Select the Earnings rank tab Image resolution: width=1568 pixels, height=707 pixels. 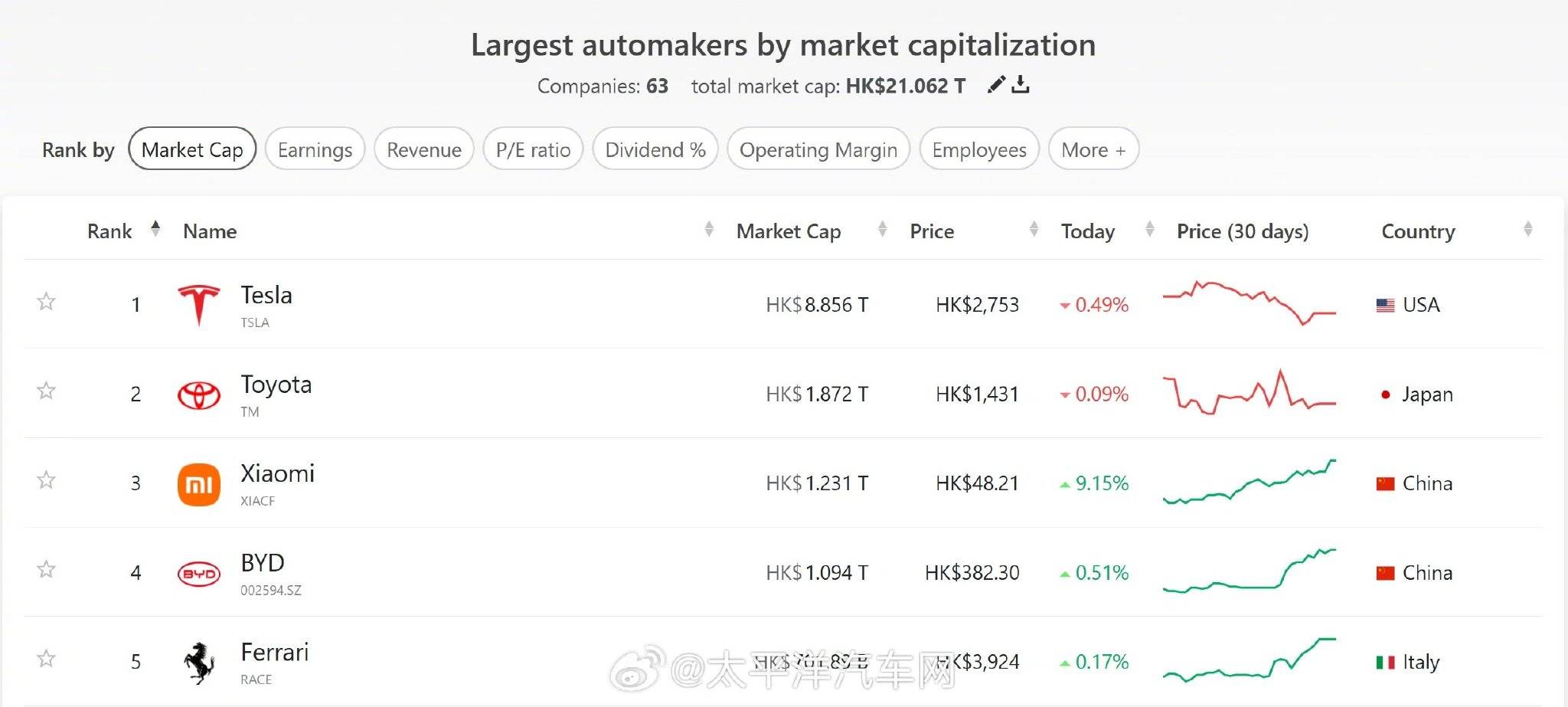click(315, 149)
